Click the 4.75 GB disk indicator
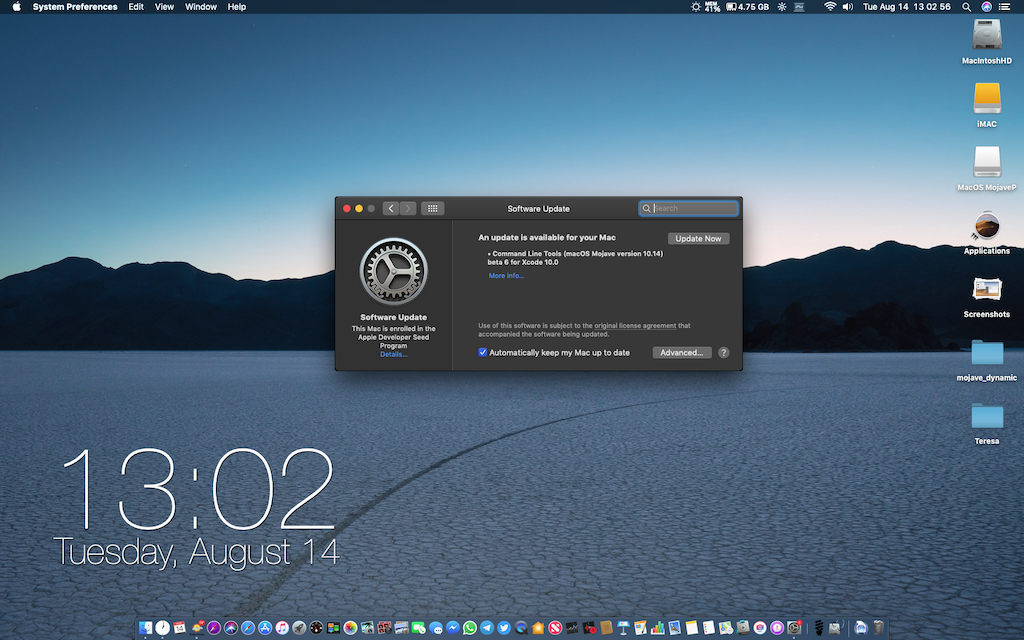This screenshot has height=640, width=1024. (x=748, y=7)
